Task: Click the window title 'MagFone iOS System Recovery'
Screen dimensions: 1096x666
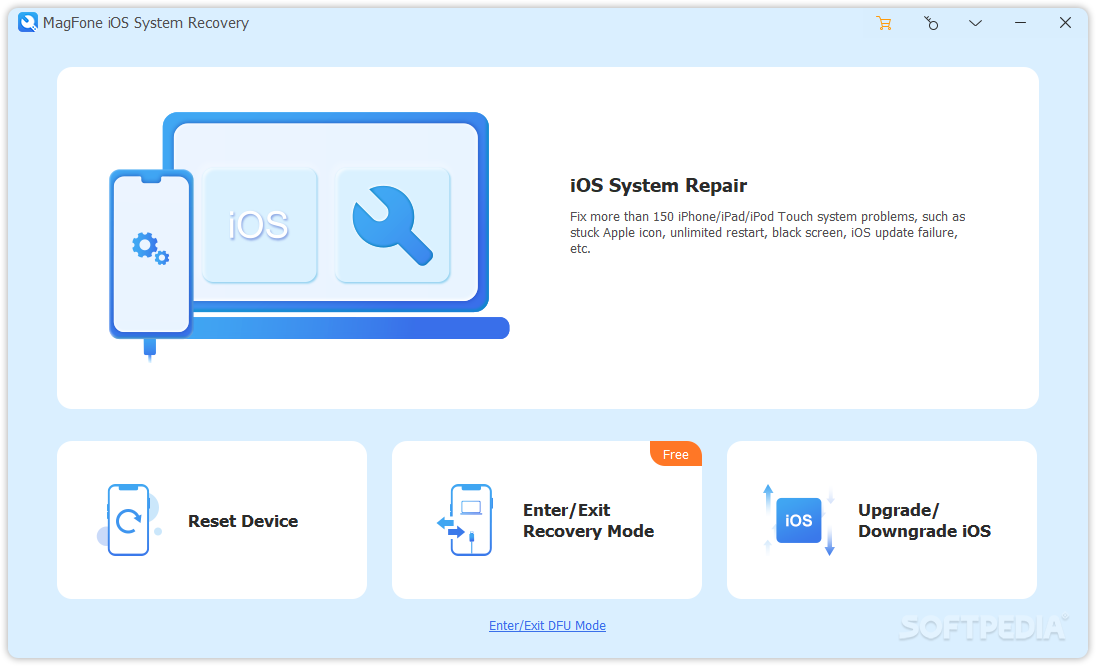Action: pyautogui.click(x=145, y=23)
